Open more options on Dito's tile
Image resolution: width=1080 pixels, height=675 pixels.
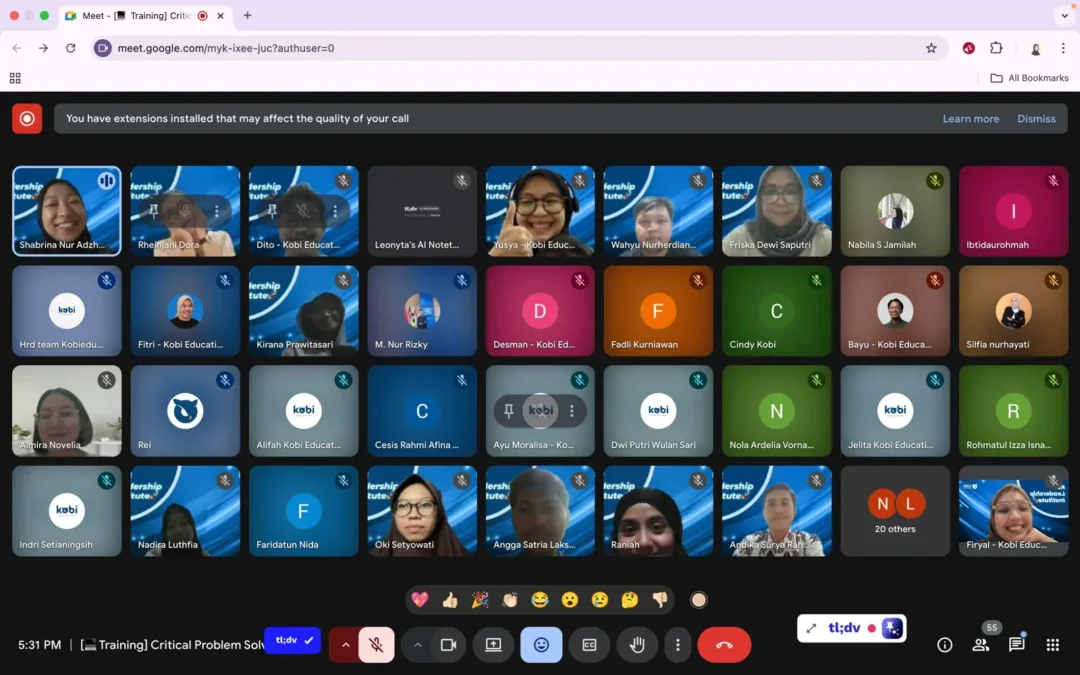point(335,211)
